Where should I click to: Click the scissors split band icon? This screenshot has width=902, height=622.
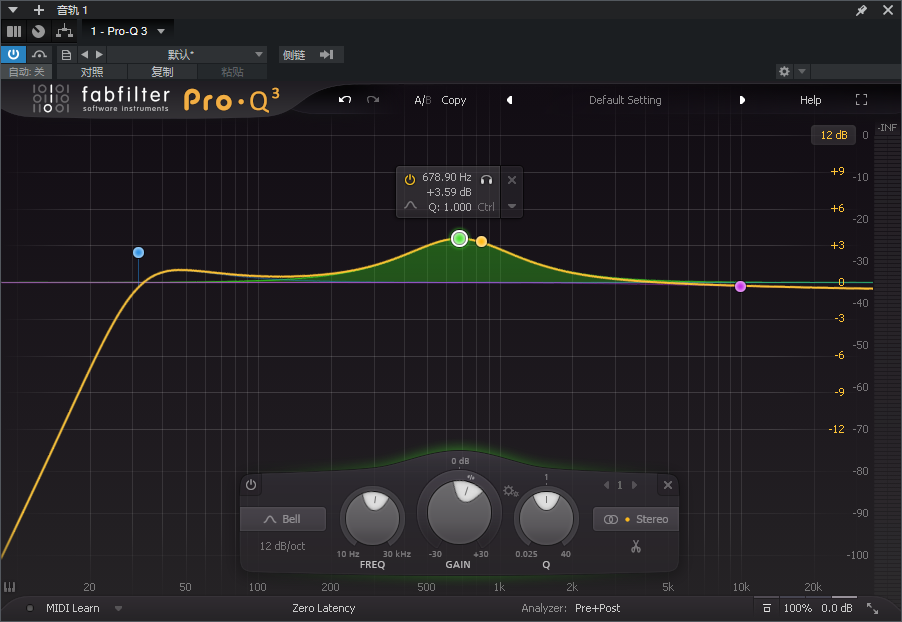(636, 546)
